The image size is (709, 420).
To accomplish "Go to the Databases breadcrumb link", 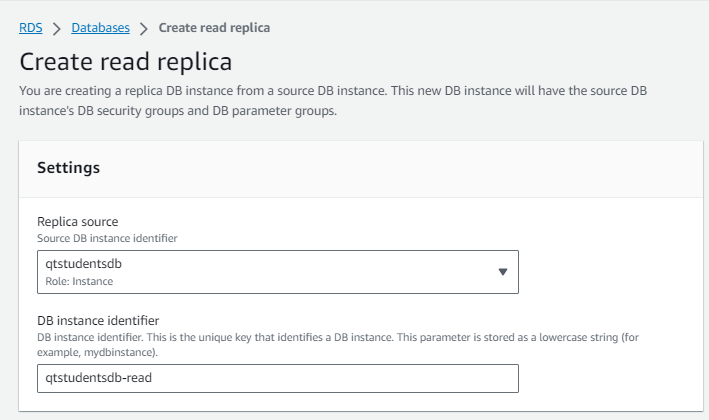I will (100, 28).
